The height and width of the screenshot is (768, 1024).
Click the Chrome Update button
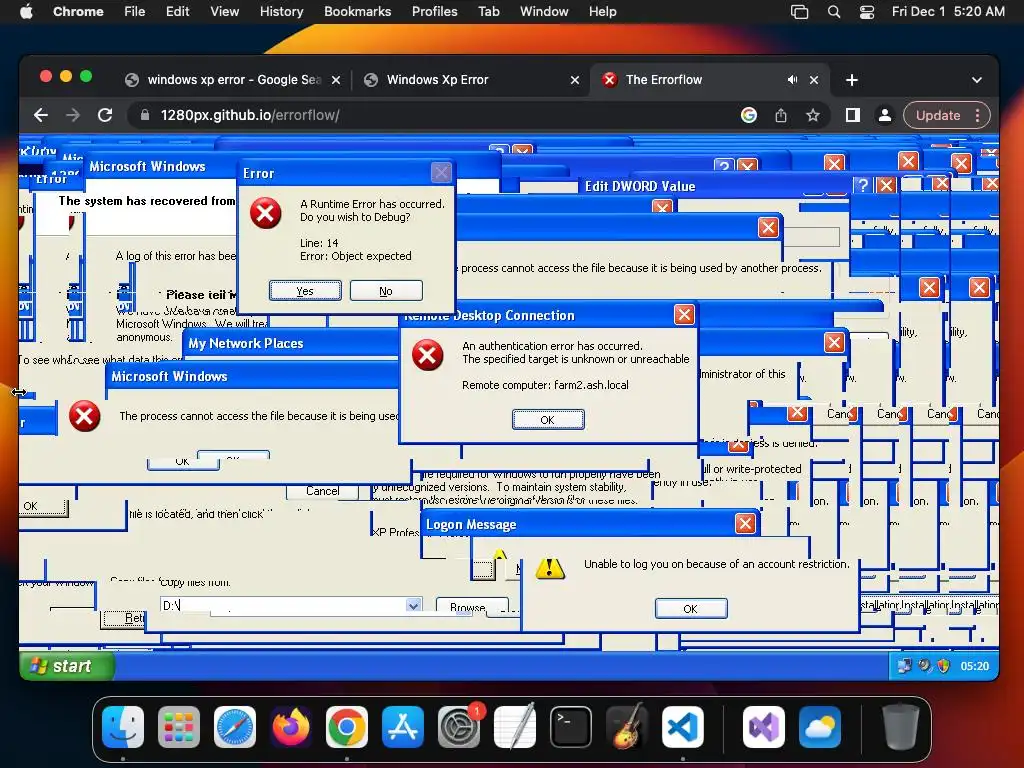[x=938, y=116]
